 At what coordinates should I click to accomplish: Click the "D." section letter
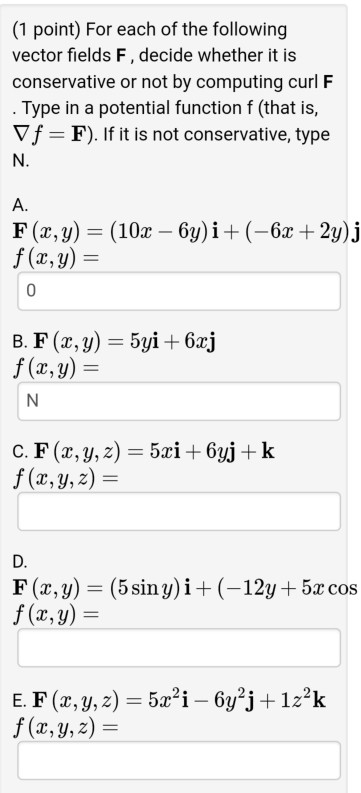pos(20,562)
